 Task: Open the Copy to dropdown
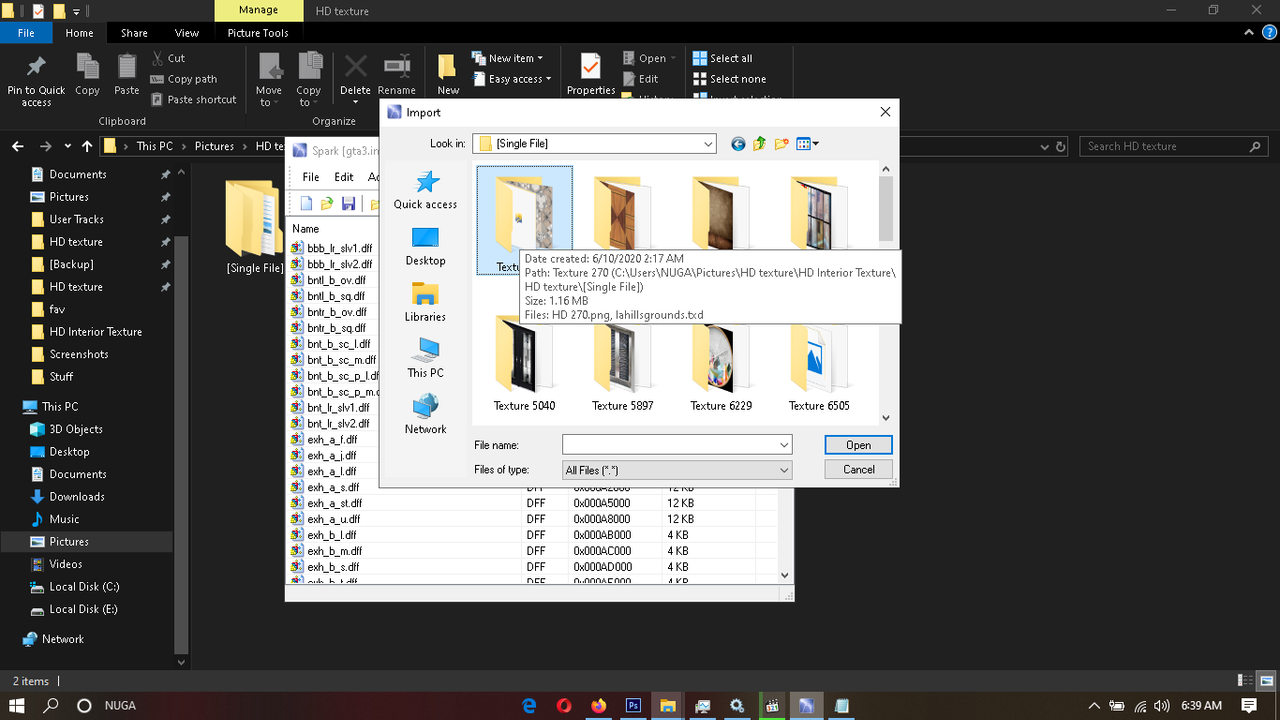point(309,80)
